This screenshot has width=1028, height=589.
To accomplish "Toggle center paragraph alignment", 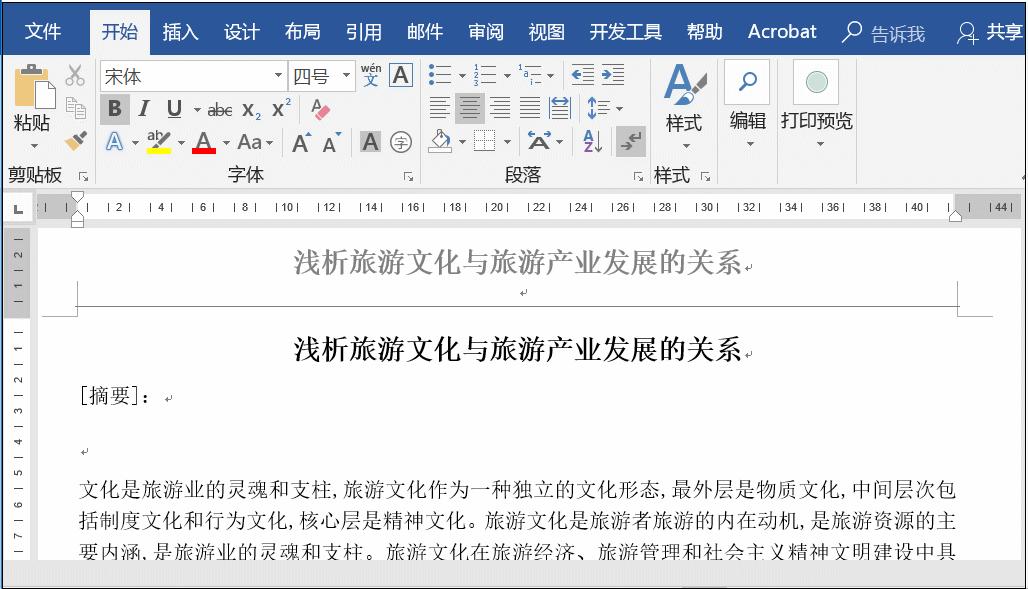I will (x=470, y=108).
